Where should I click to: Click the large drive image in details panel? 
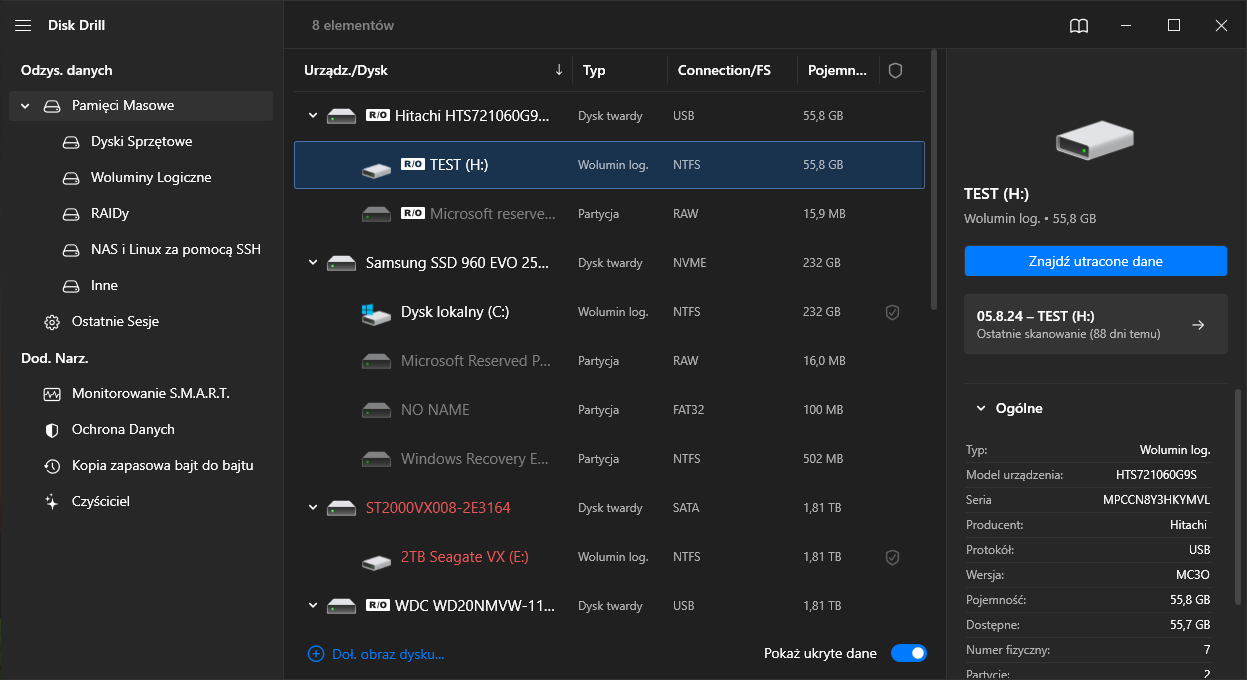[x=1095, y=140]
